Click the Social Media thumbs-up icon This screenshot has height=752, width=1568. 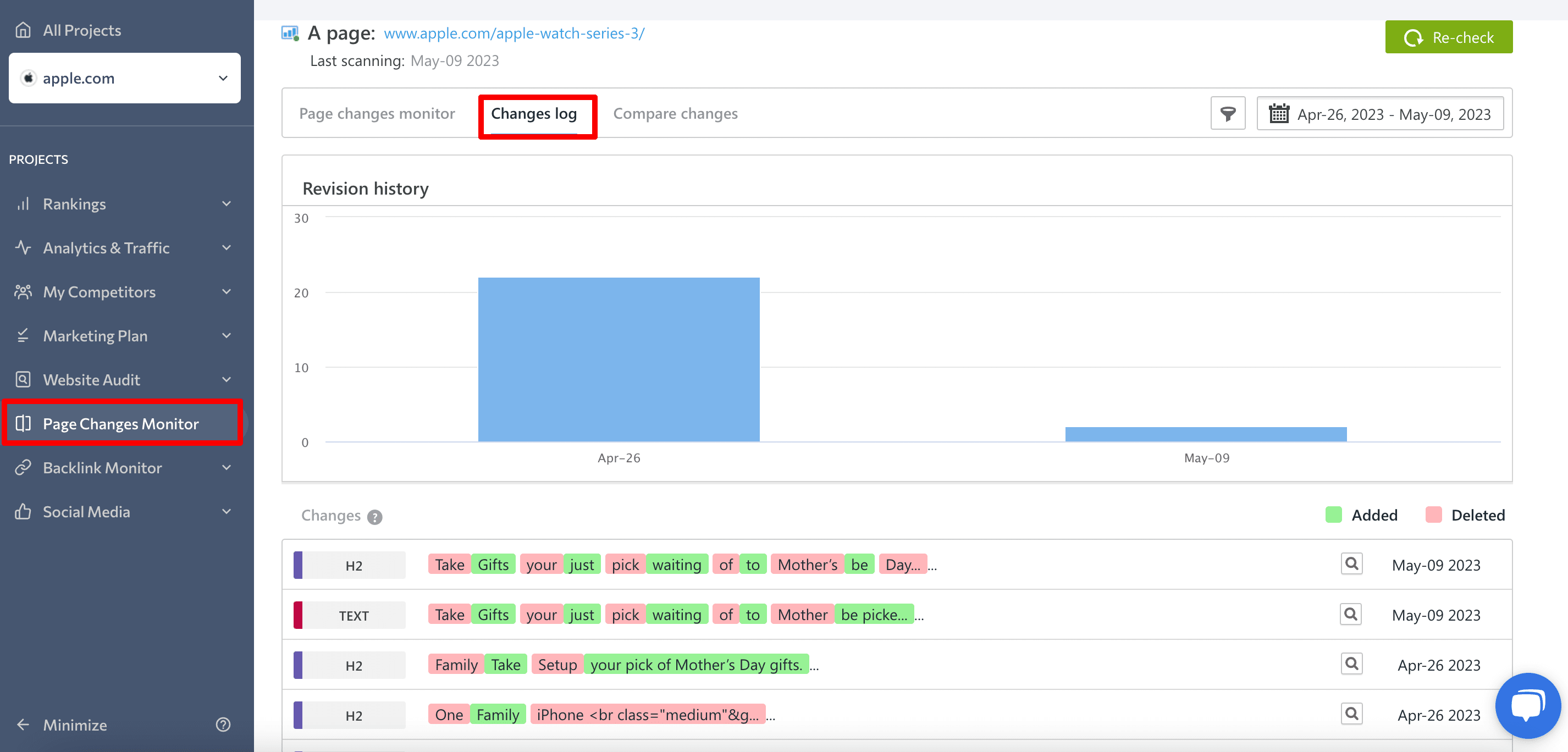click(x=23, y=512)
